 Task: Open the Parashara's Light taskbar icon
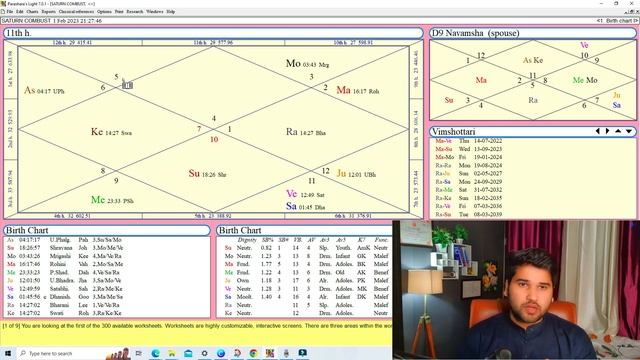click(270, 353)
